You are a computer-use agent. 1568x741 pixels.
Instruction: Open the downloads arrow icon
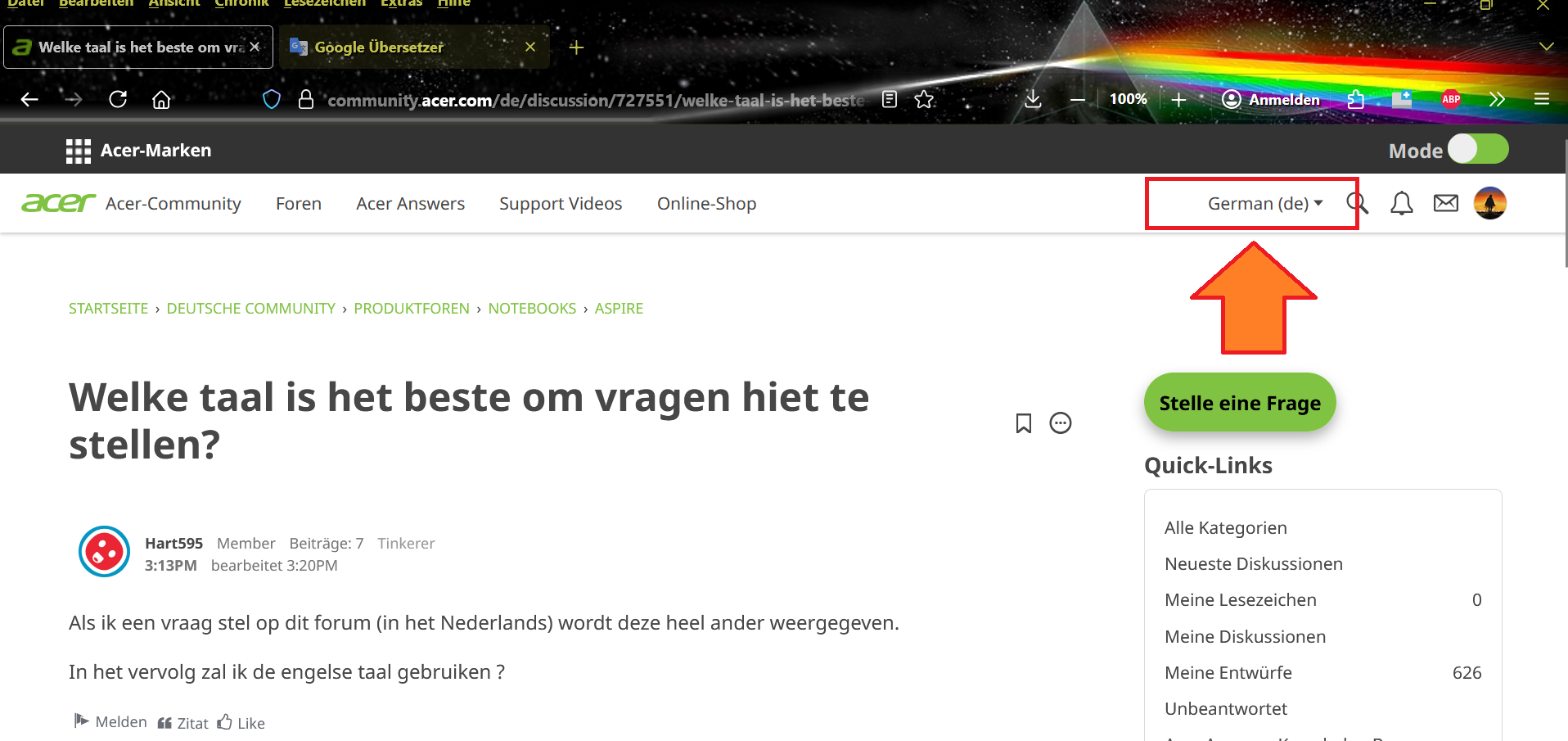[1033, 99]
